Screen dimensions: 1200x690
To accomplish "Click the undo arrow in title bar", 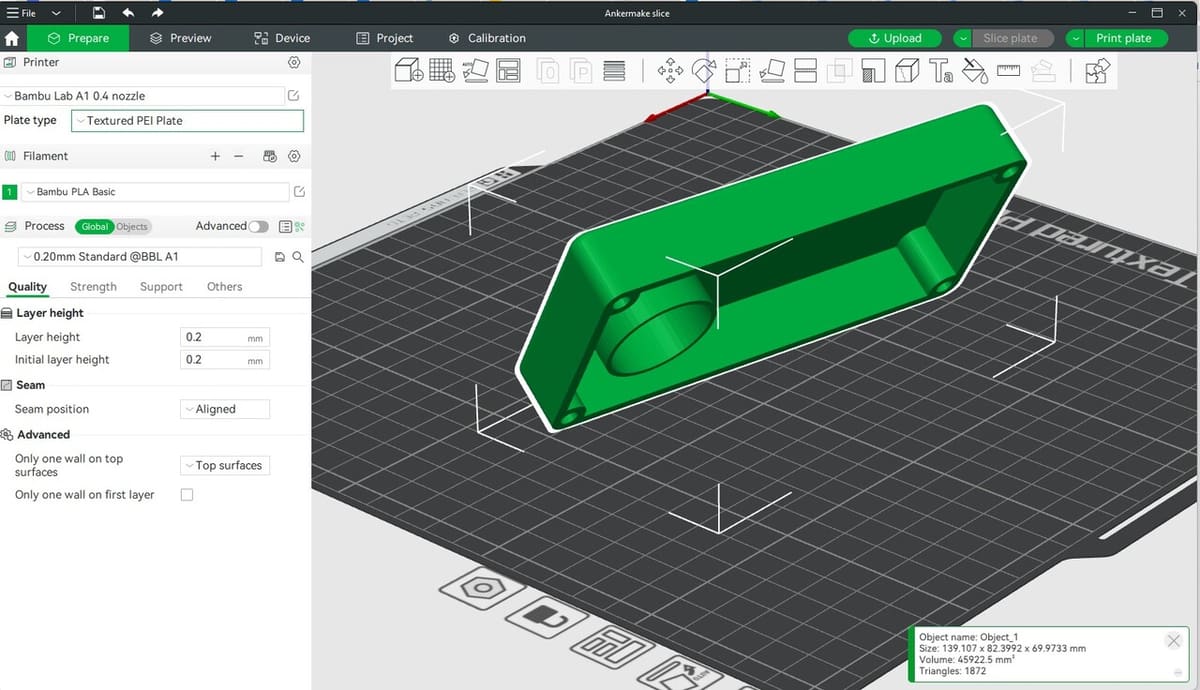I will pos(128,13).
